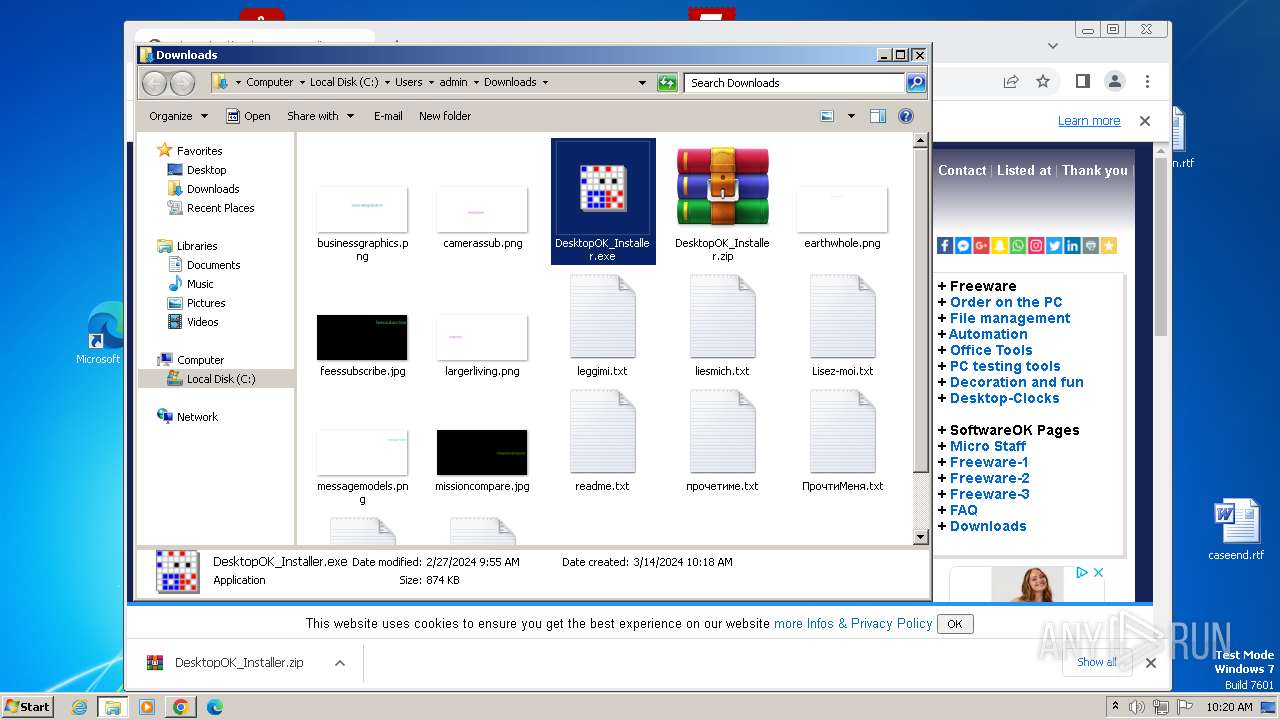Open the Desktop-Clocks category link
The width and height of the screenshot is (1280, 720).
pos(1004,398)
